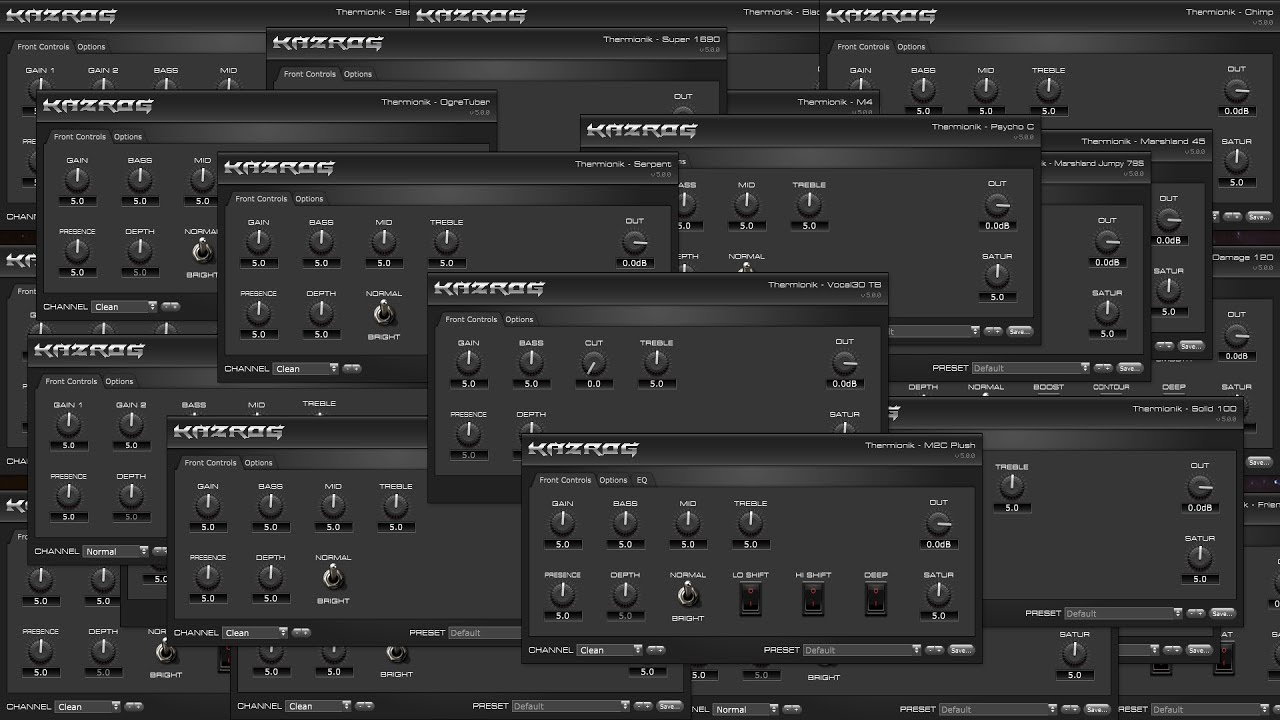Flip the Normal/Bright switch in OgreTuber window
1280x720 pixels.
tap(203, 252)
